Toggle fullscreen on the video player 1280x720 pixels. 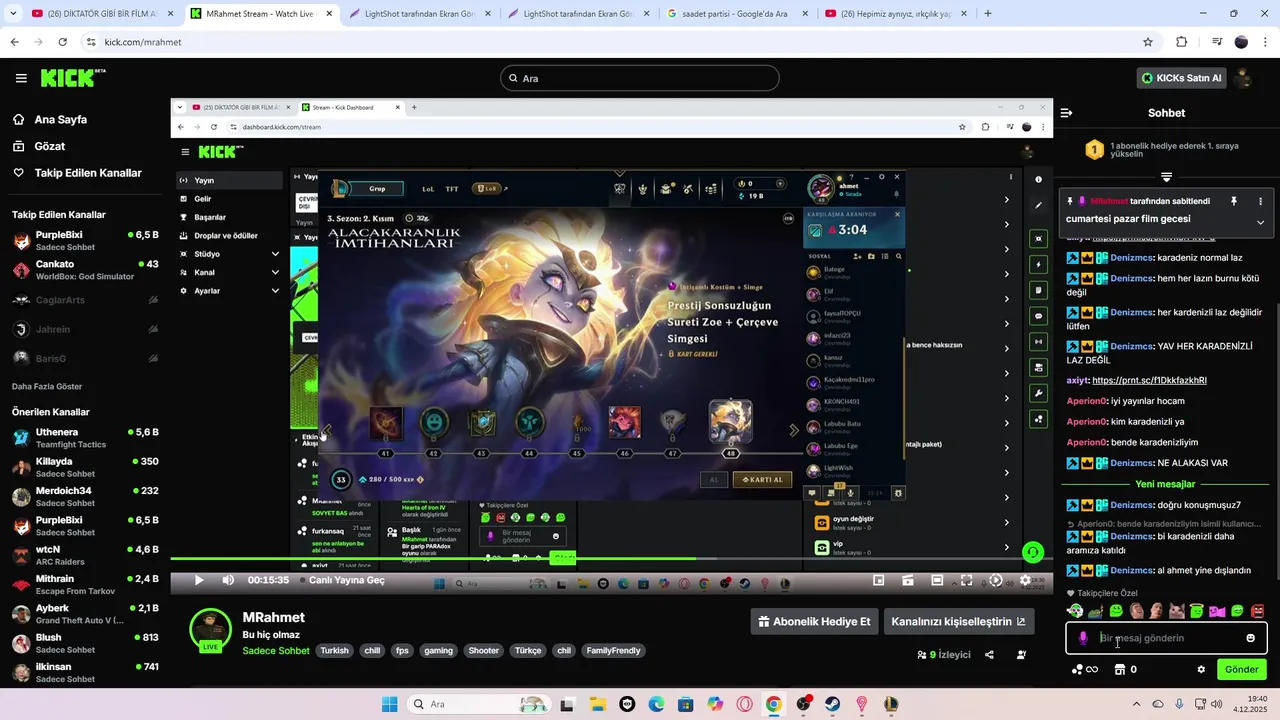tap(967, 580)
